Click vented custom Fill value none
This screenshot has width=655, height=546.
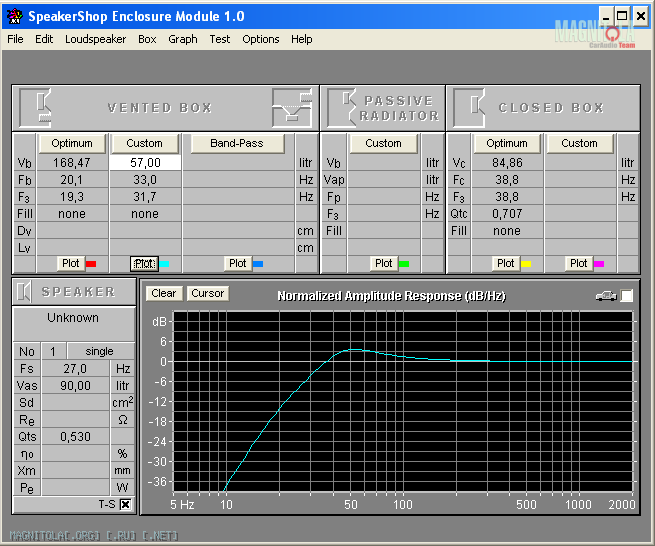pyautogui.click(x=145, y=214)
